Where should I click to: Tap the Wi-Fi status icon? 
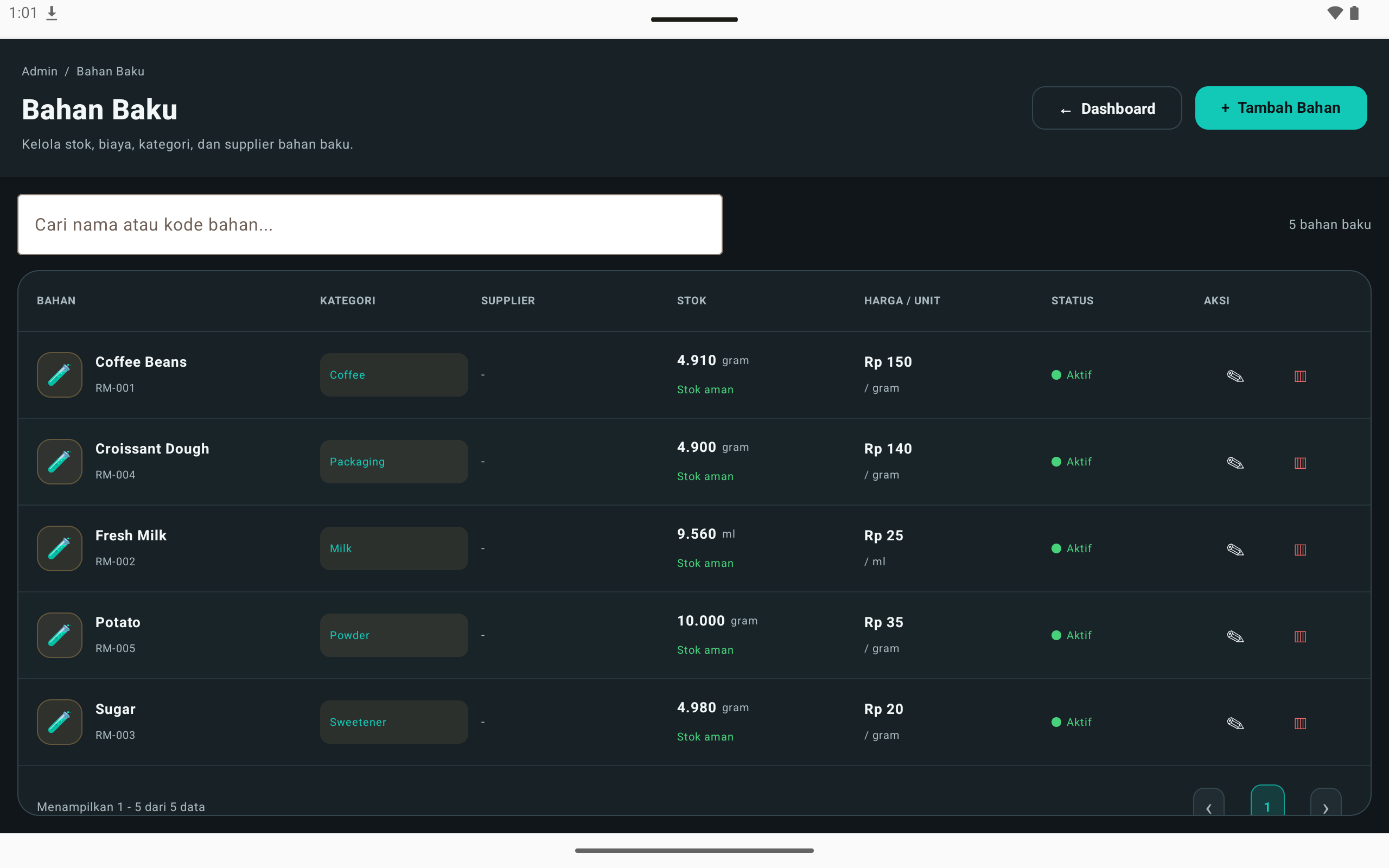(1335, 12)
